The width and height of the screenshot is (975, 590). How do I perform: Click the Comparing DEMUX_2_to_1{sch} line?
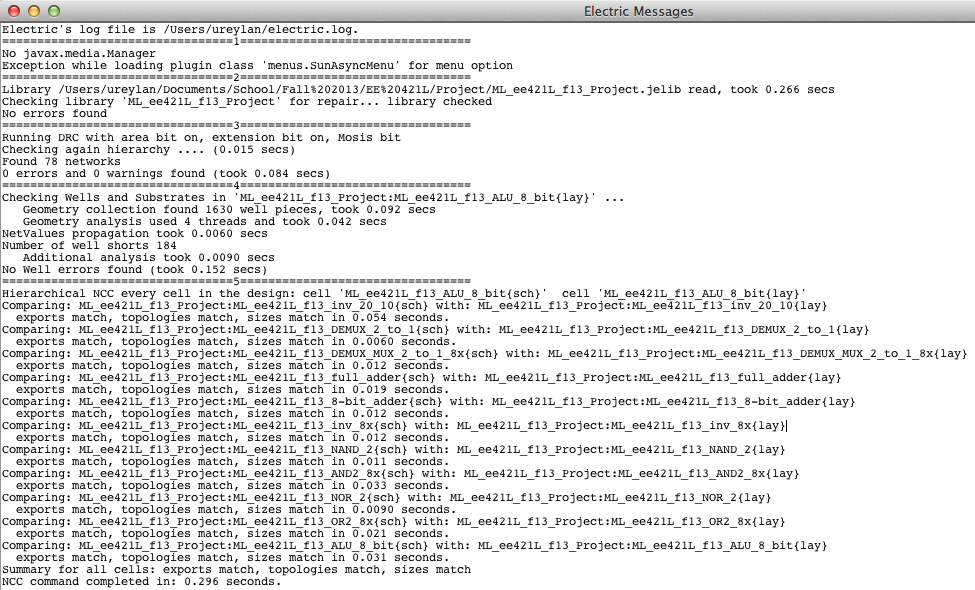(435, 330)
